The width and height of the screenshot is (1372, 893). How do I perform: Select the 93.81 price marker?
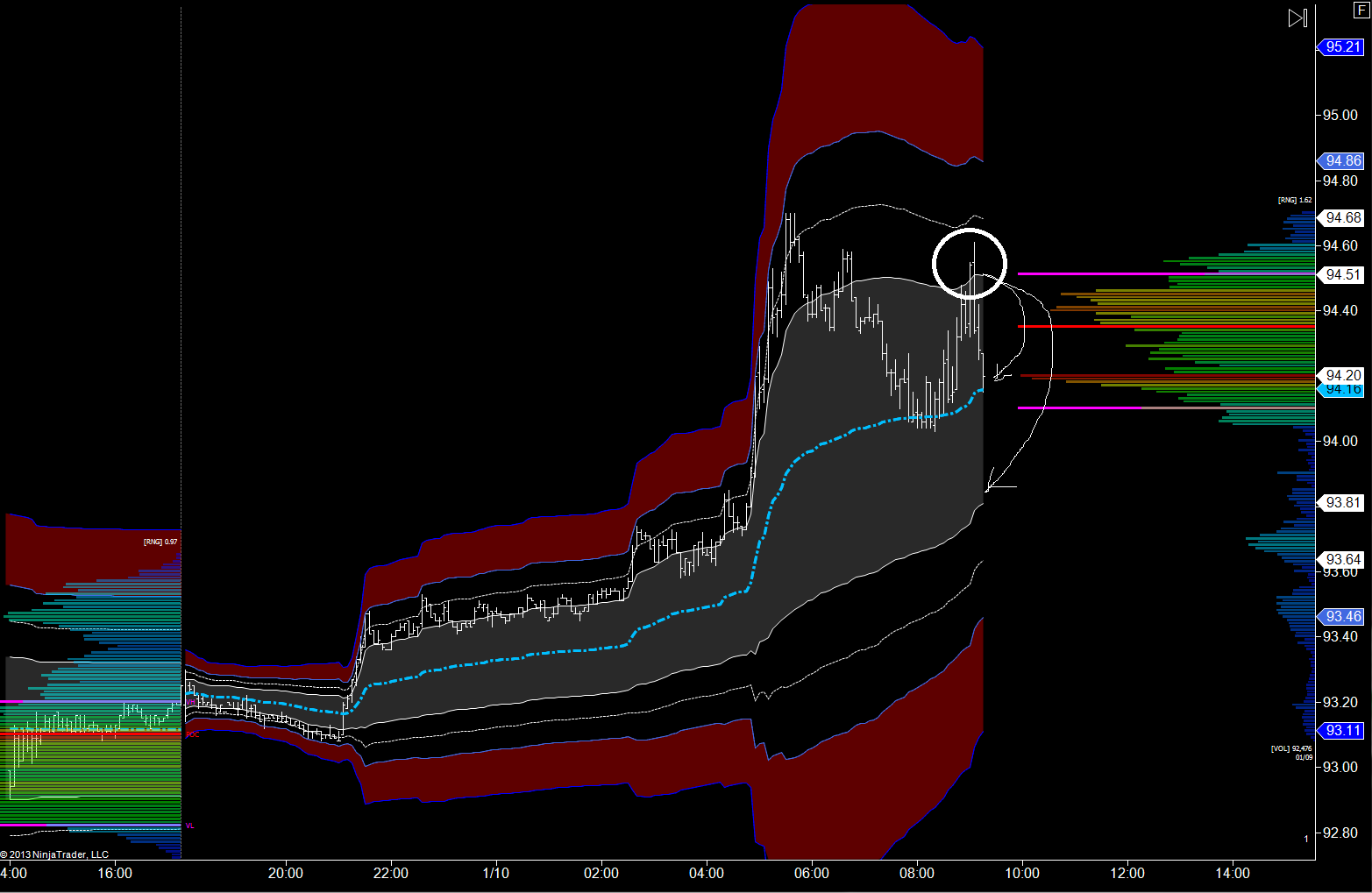click(x=1341, y=502)
